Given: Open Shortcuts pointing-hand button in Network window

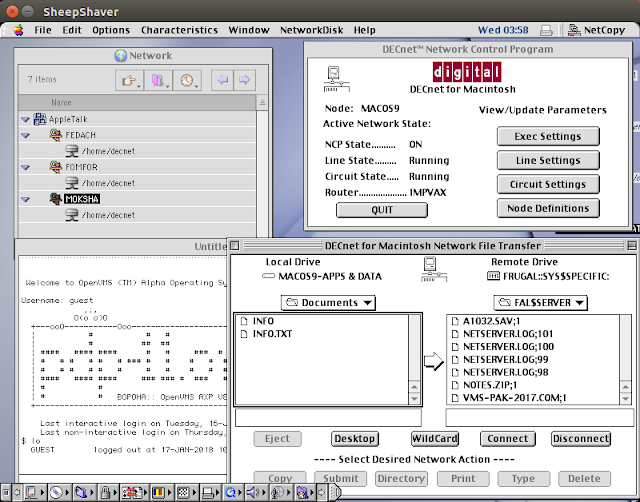Looking at the screenshot, I should pos(129,80).
